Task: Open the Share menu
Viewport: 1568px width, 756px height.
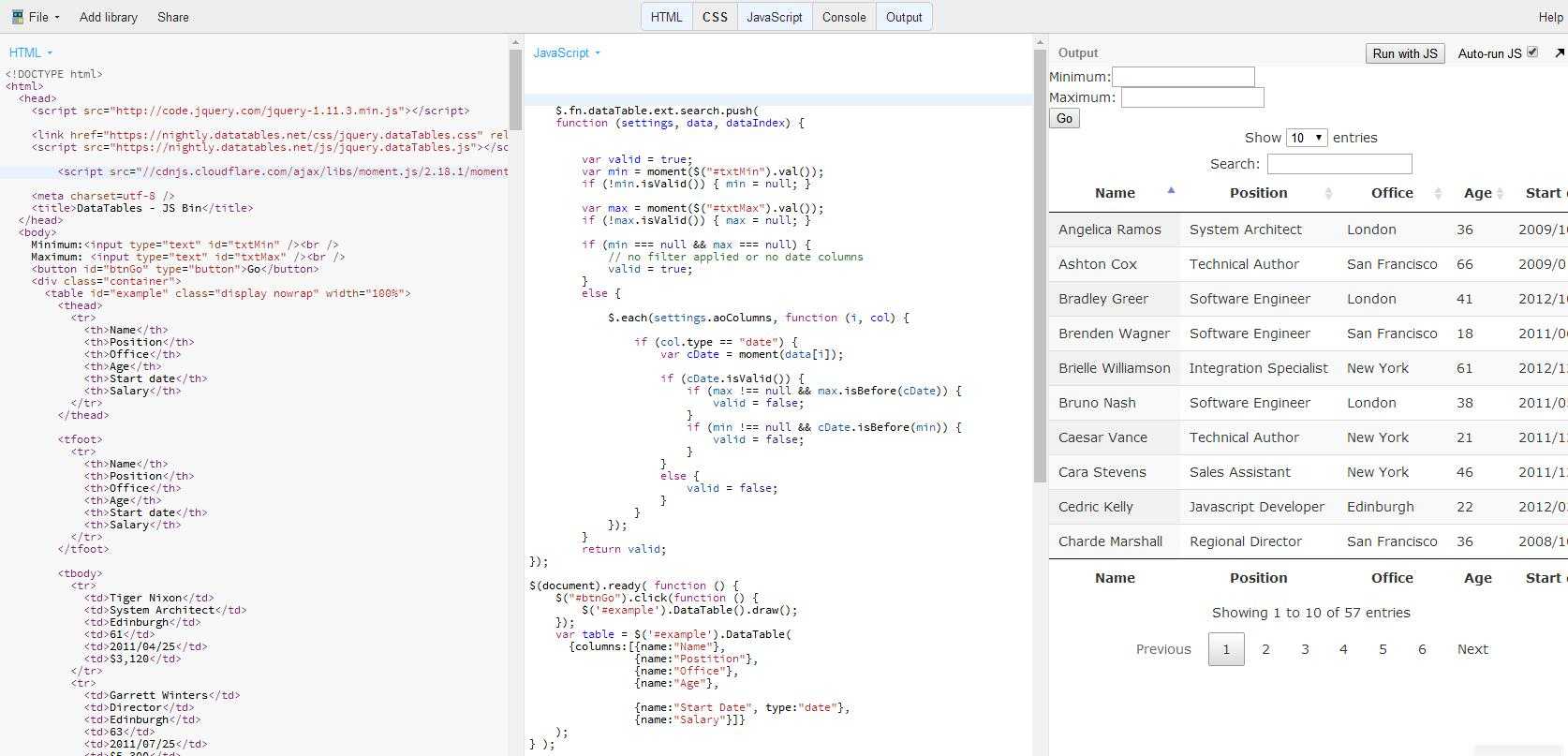Action: pos(173,17)
